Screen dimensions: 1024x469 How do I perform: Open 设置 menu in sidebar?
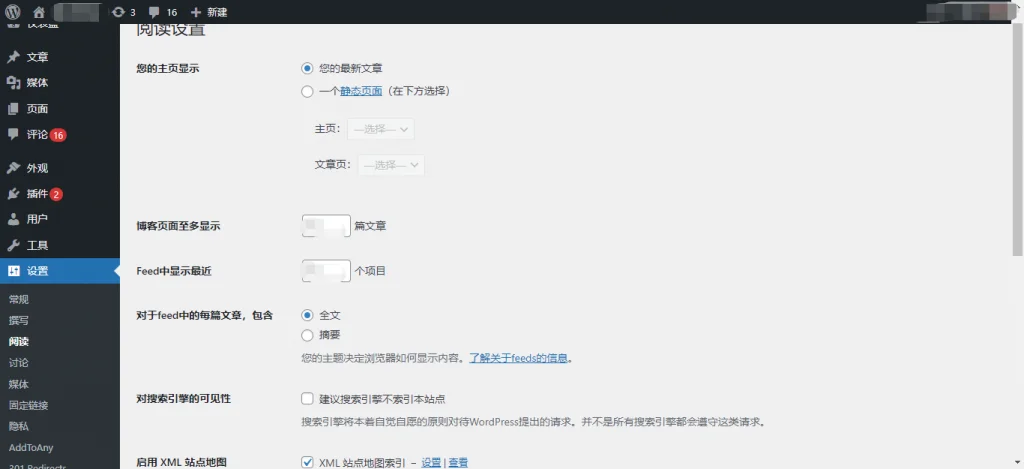click(x=59, y=271)
